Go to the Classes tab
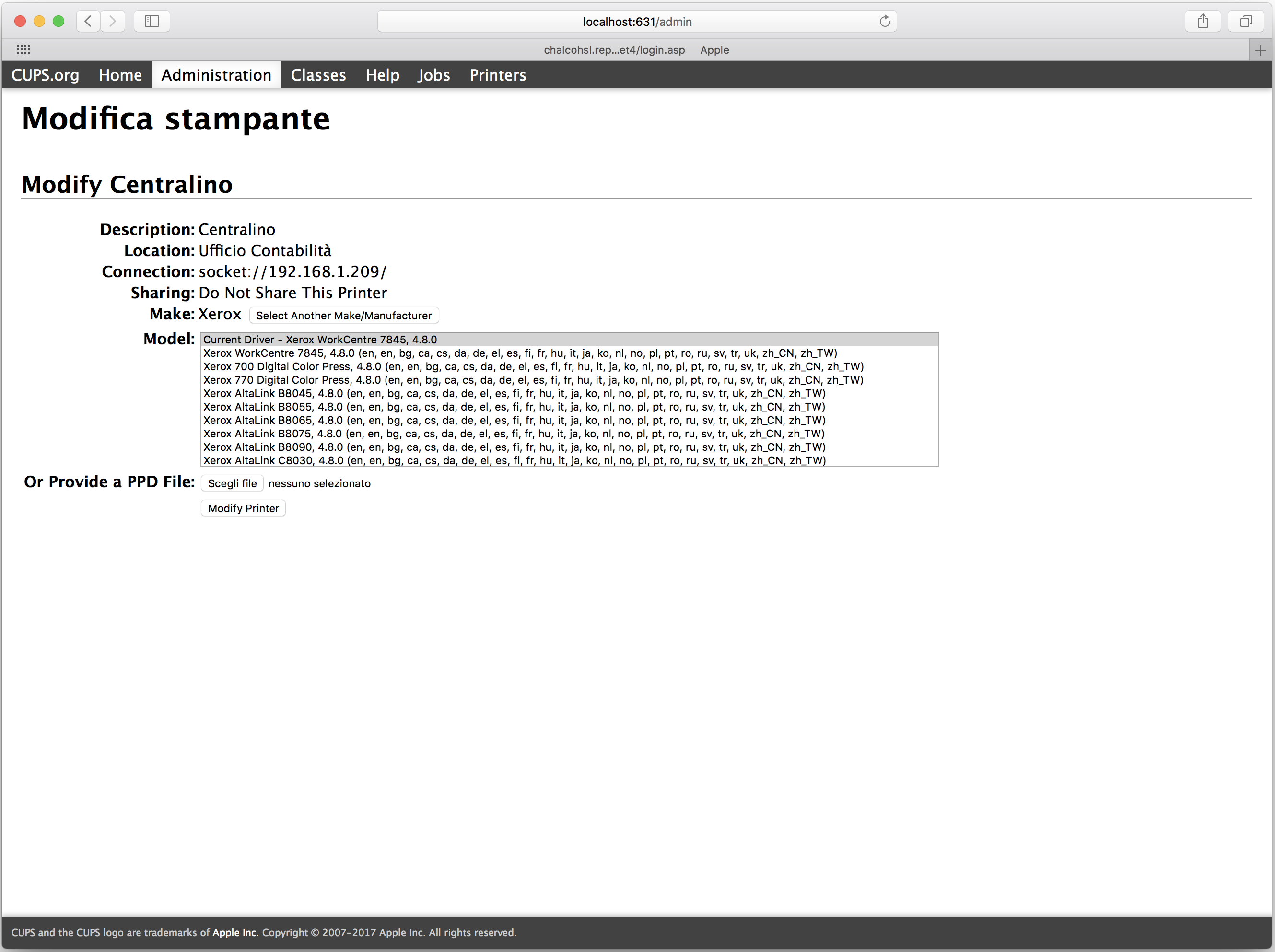Screen dimensions: 1275x952 pos(318,75)
